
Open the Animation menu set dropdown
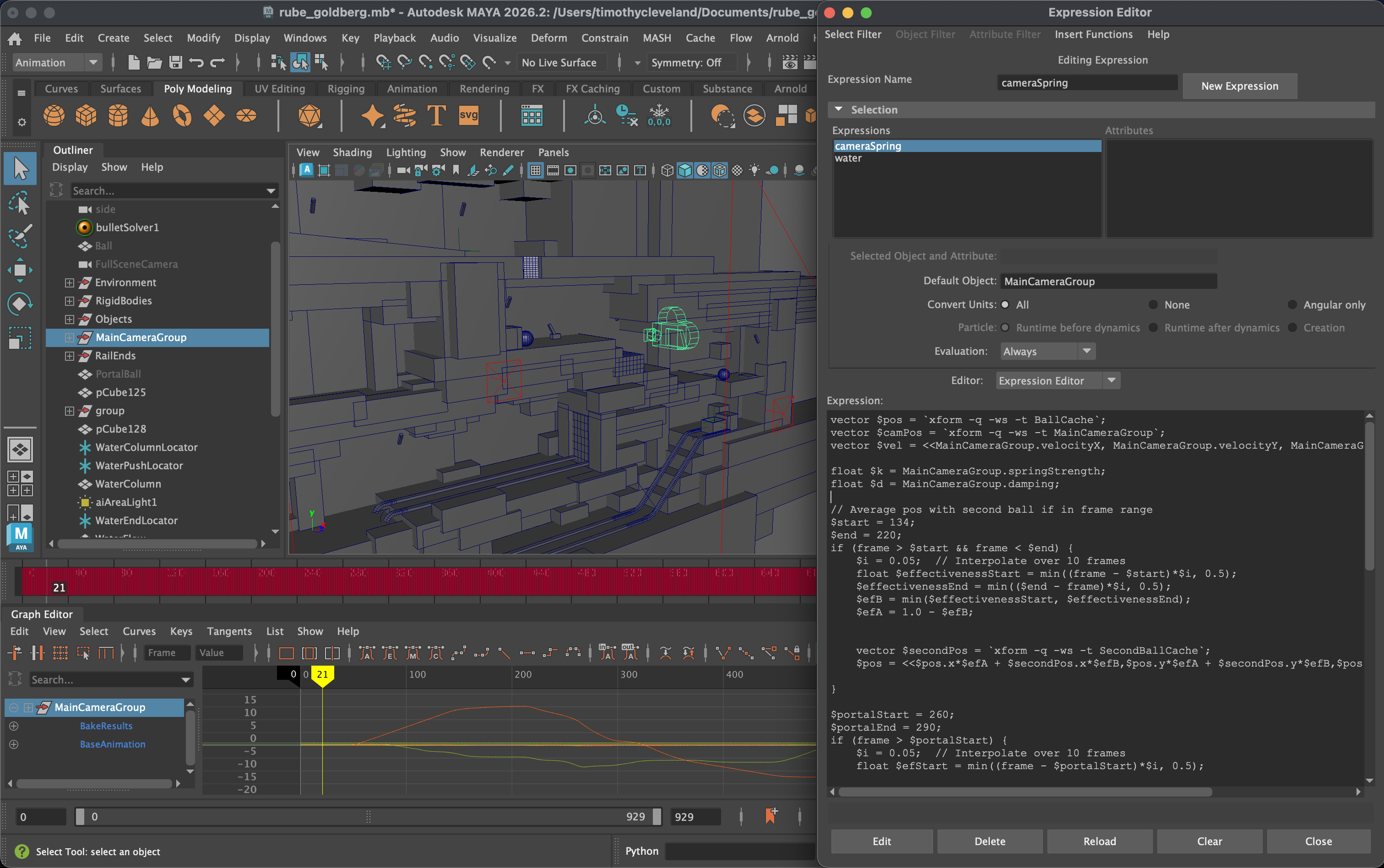(57, 63)
